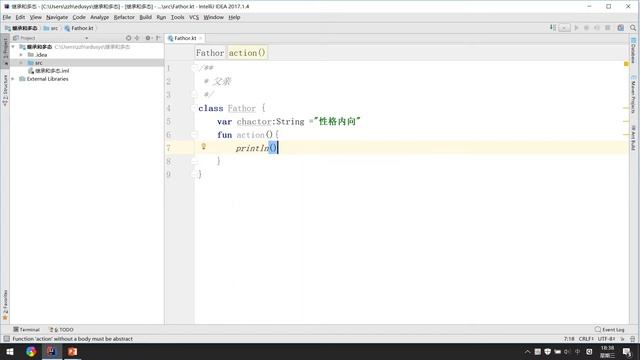Open the Build menu
Viewport: 640px width, 360px height.
[145, 17]
